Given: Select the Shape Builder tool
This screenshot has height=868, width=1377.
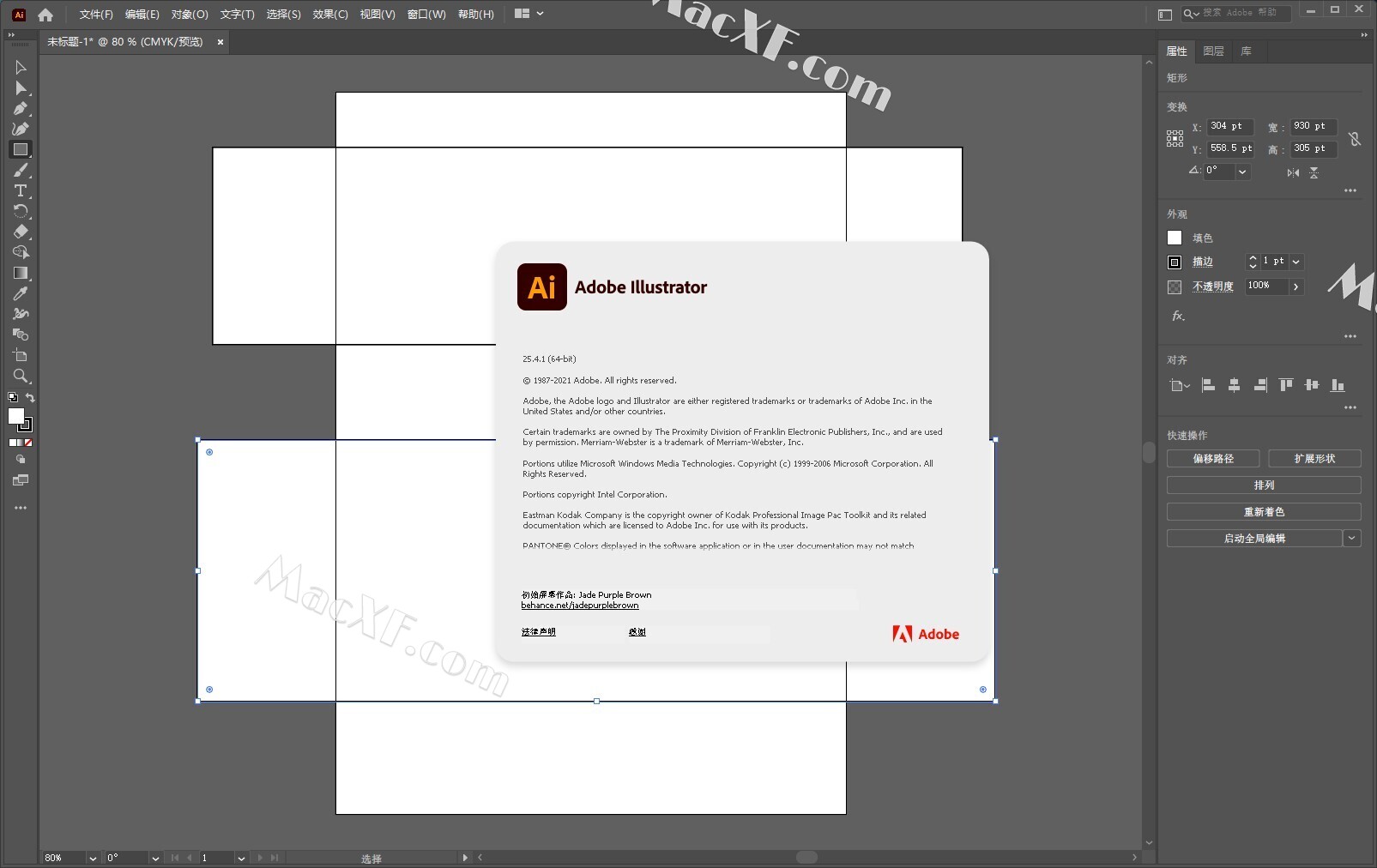Looking at the screenshot, I should (x=21, y=252).
